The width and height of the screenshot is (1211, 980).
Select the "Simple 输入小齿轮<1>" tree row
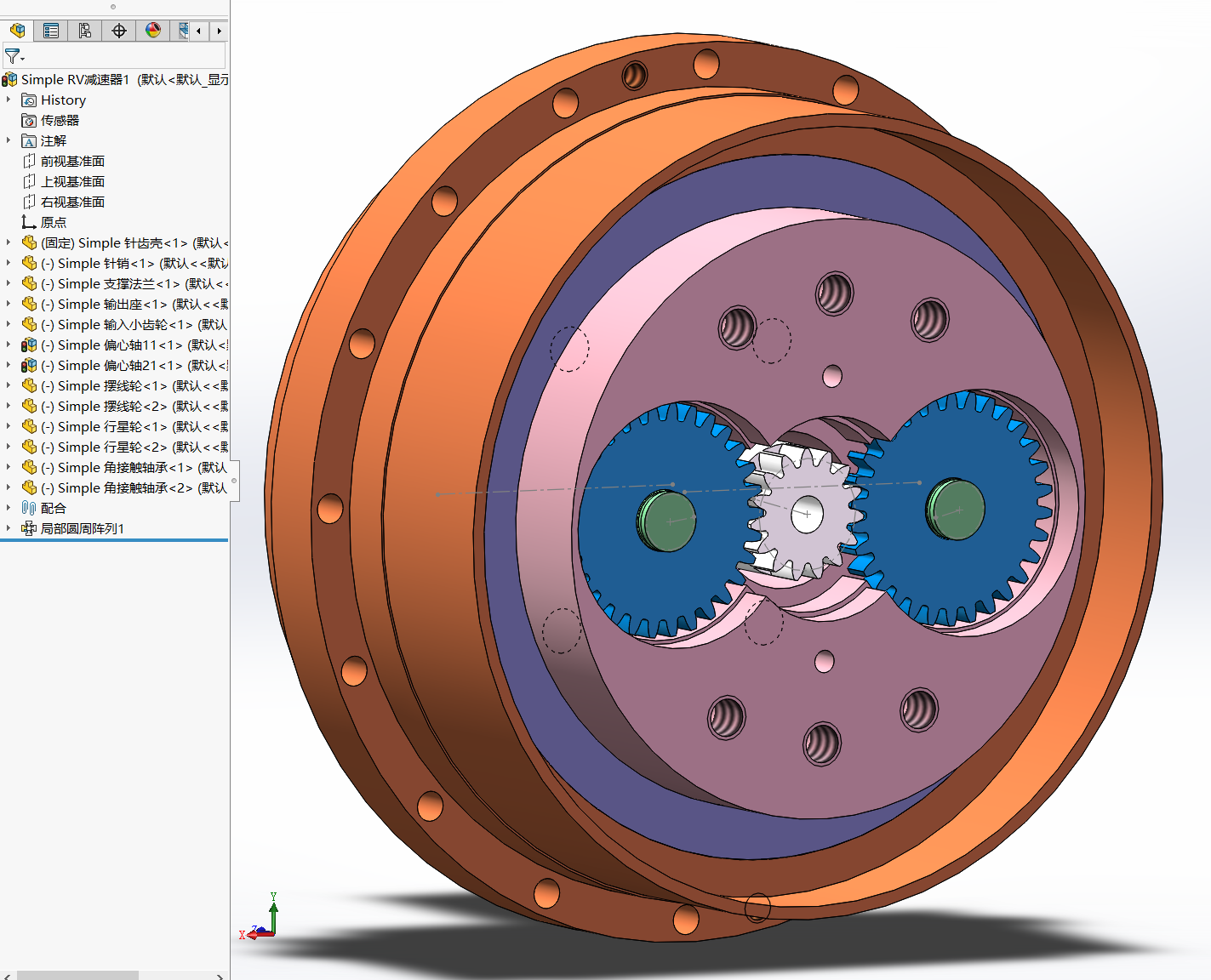click(115, 324)
